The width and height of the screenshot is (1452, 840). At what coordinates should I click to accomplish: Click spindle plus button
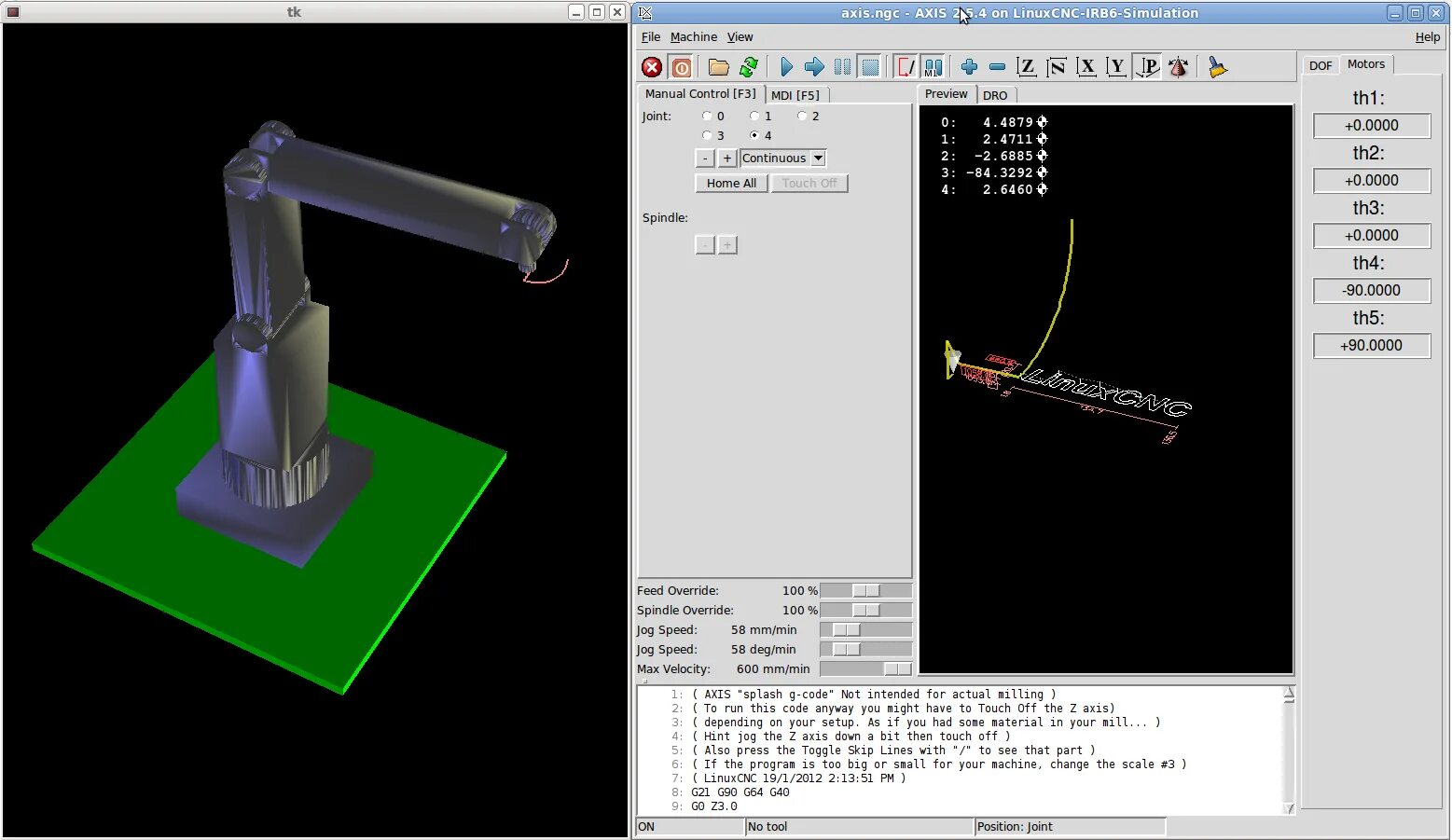click(x=727, y=245)
